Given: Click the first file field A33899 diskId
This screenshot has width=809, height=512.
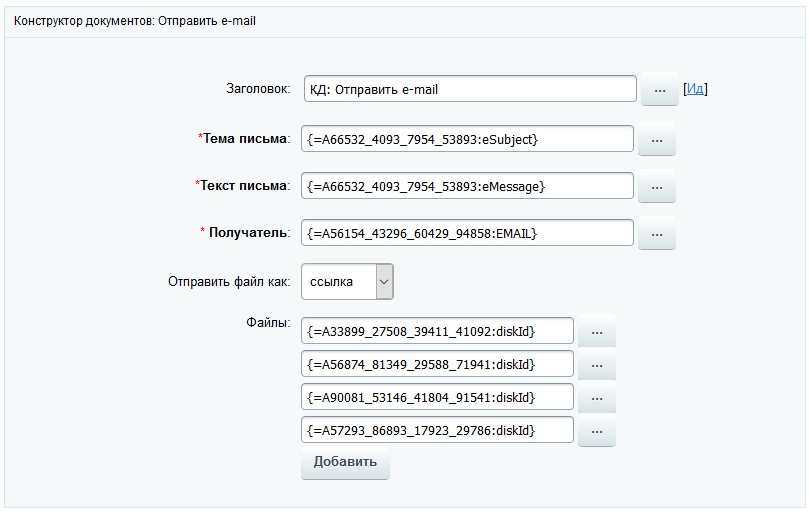Looking at the screenshot, I should 438,331.
